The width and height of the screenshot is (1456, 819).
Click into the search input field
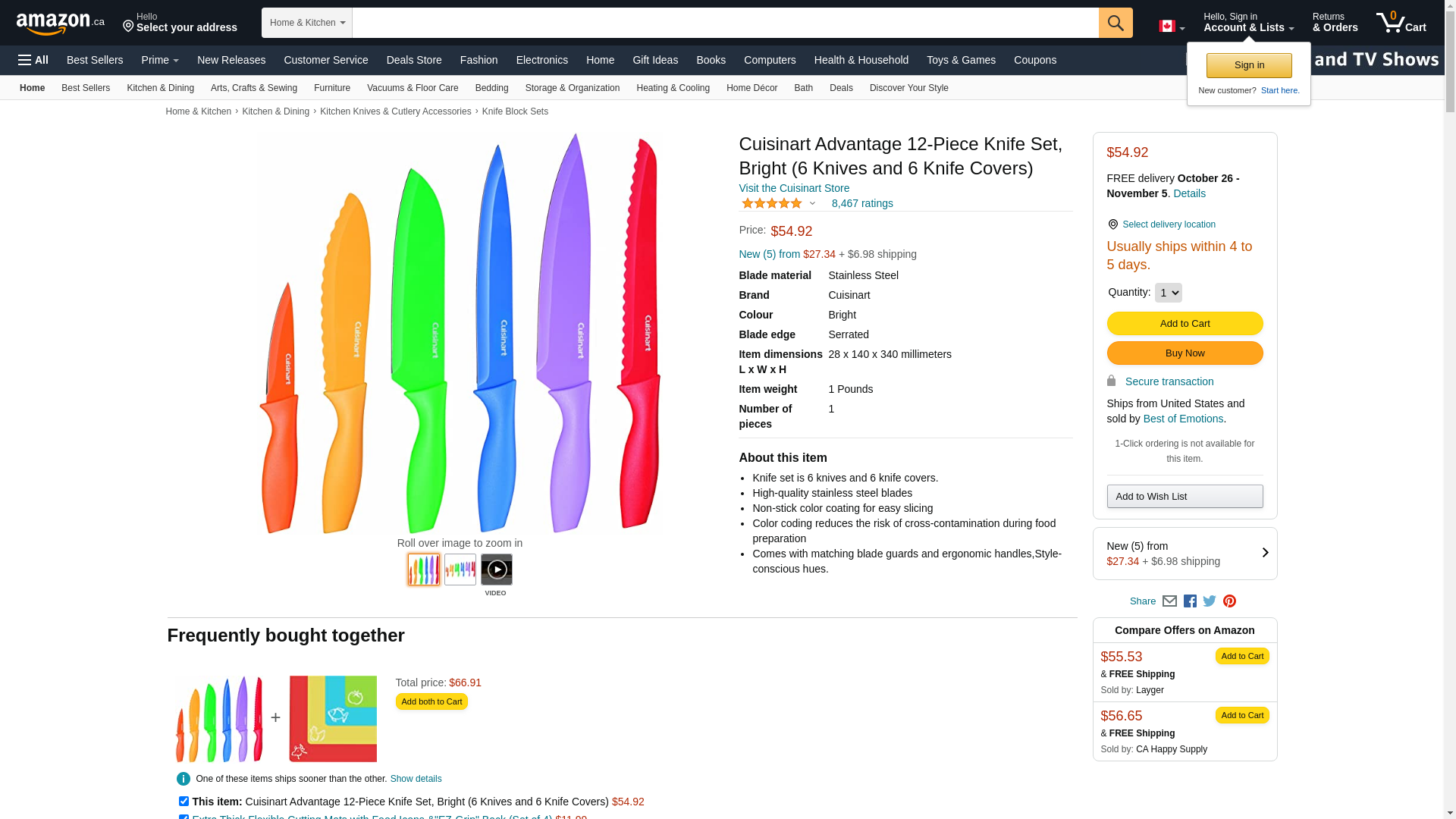(724, 23)
